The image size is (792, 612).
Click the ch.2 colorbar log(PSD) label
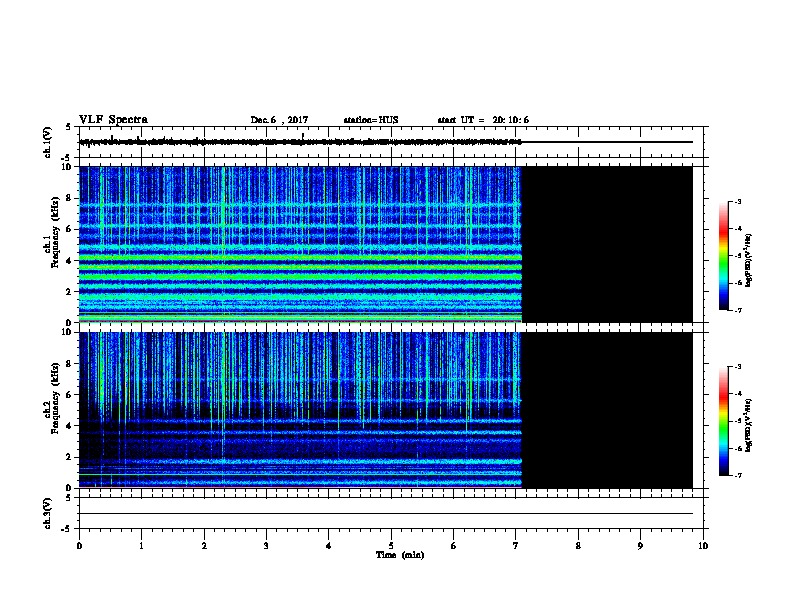[x=749, y=425]
